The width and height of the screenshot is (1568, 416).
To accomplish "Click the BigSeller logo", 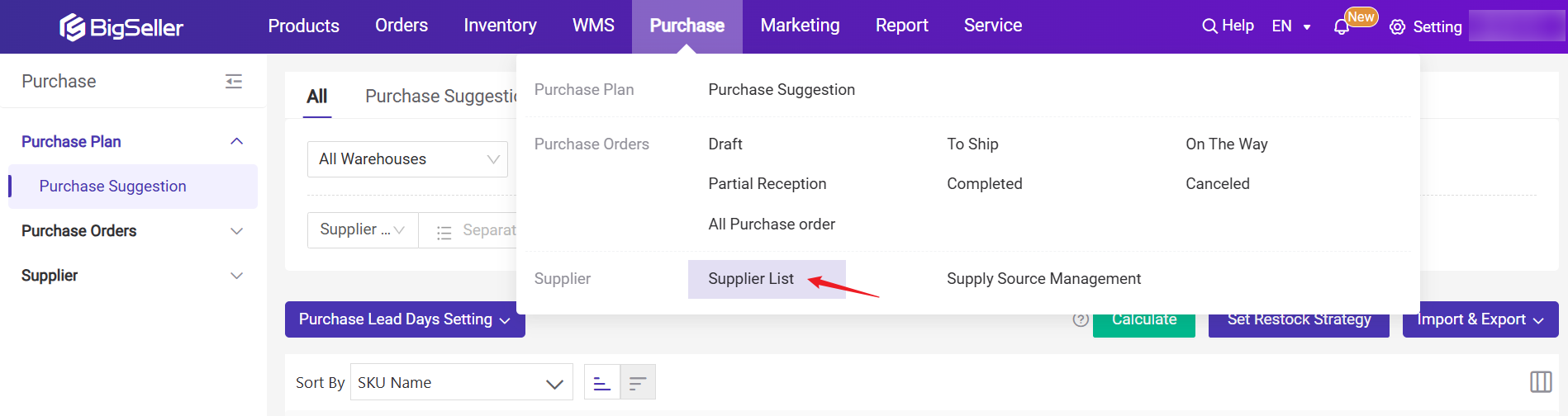I will (121, 27).
